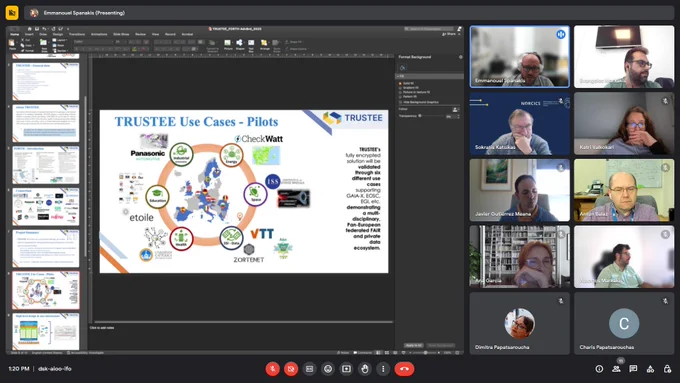680x383 pixels.
Task: Click the Paste icon in the ribbon
Action: 12,43
